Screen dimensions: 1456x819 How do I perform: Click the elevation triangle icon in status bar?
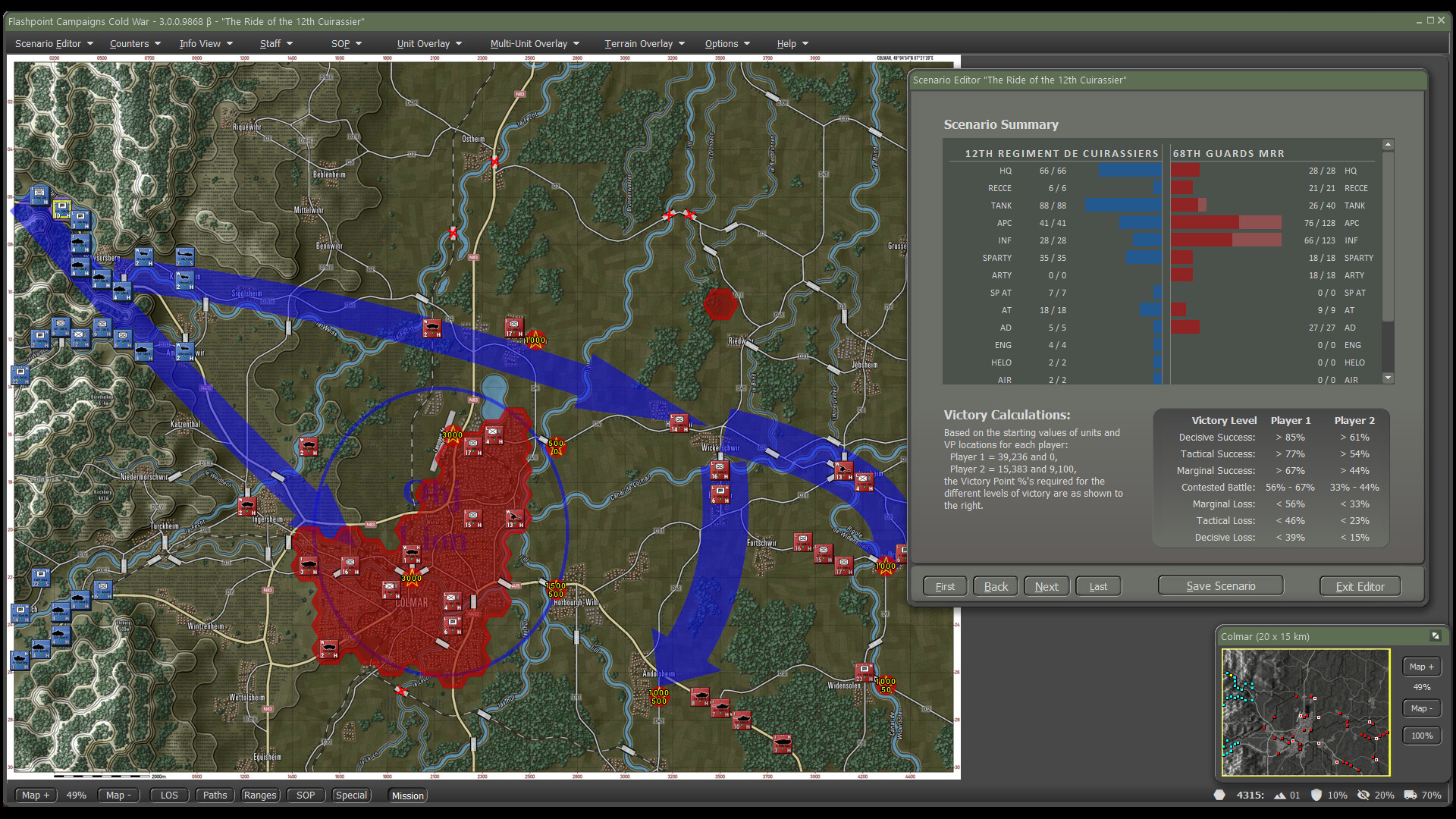pyautogui.click(x=1279, y=795)
